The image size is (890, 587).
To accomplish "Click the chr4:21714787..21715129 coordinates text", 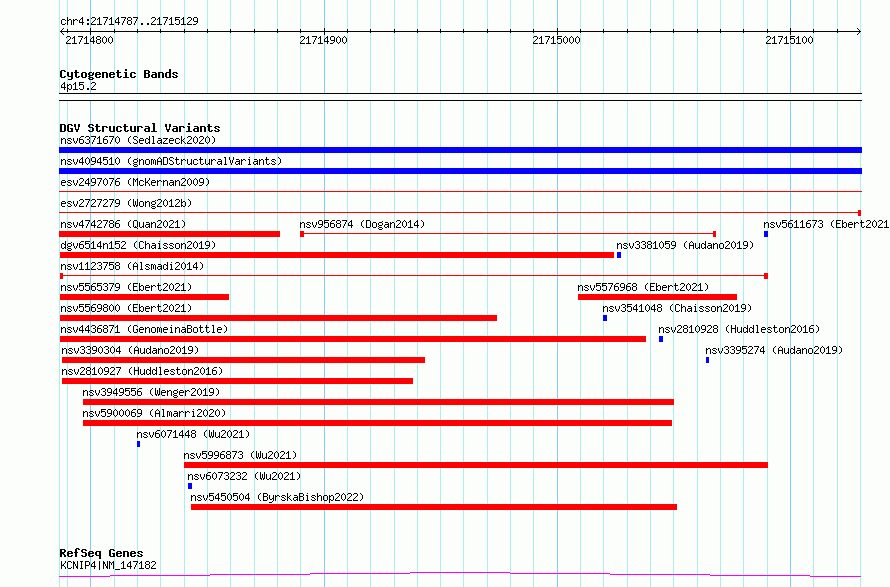I will tap(129, 22).
